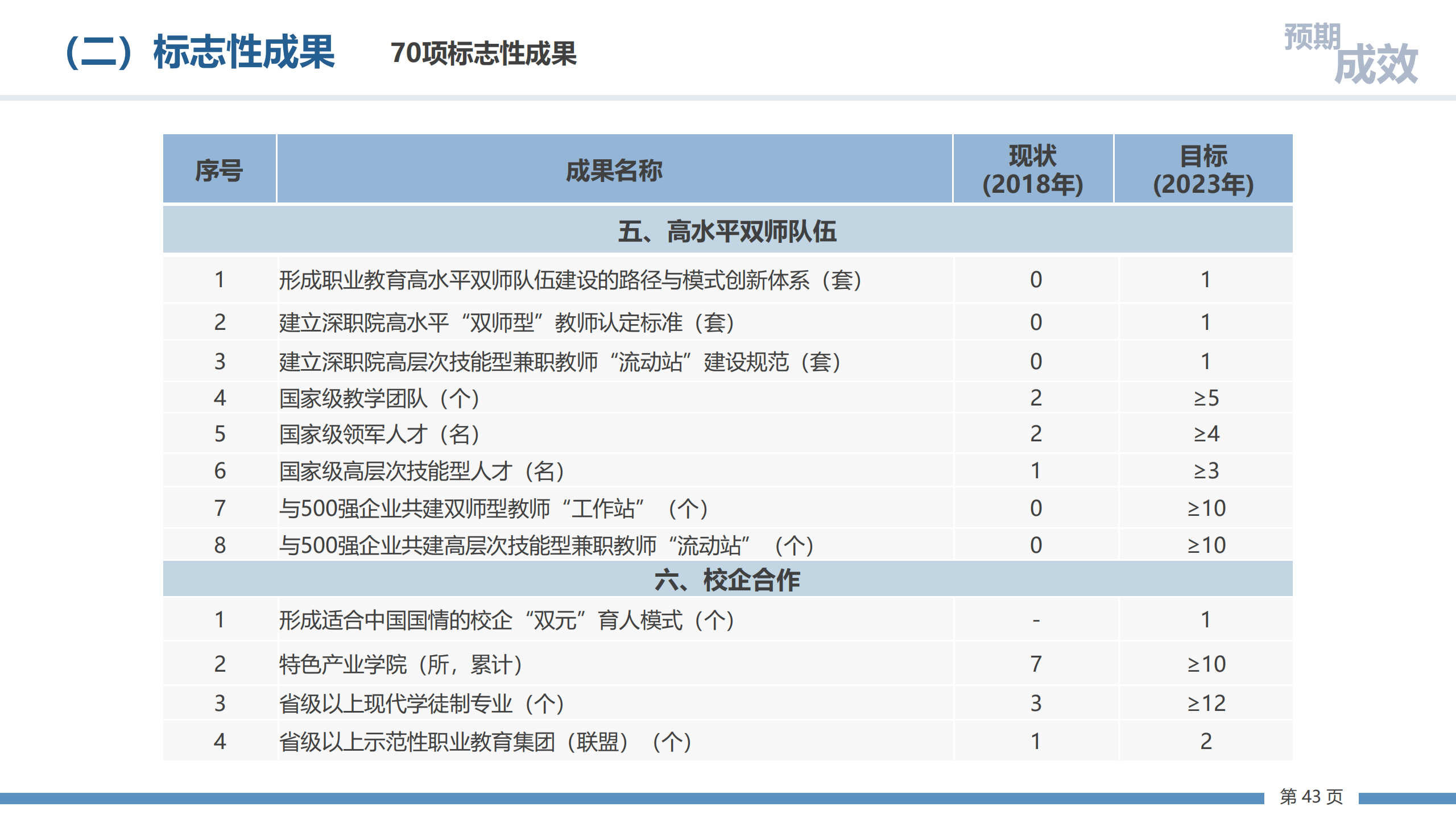Click the 序号 column header
This screenshot has height=819, width=1456.
[219, 170]
